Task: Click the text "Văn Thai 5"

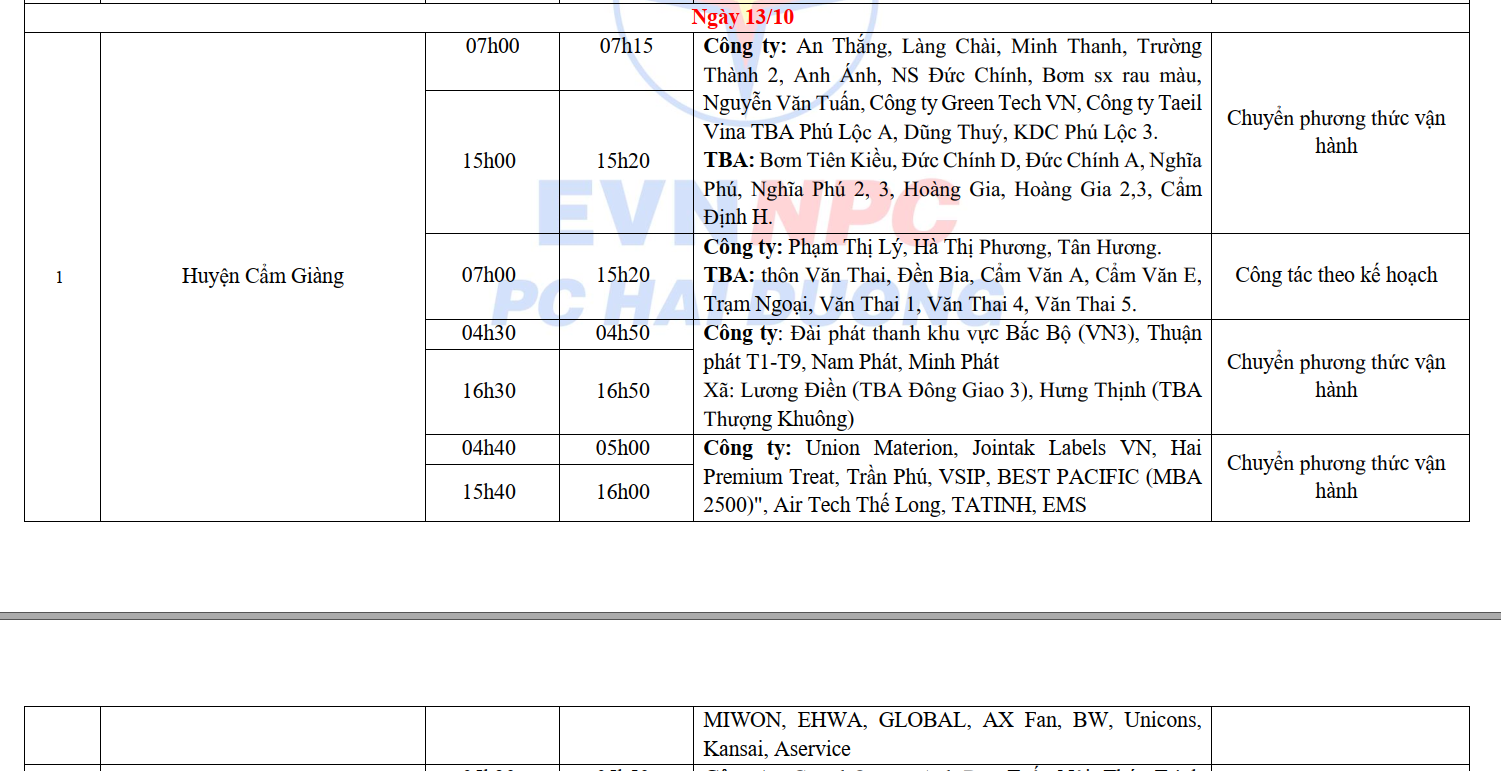Action: pos(1092,304)
